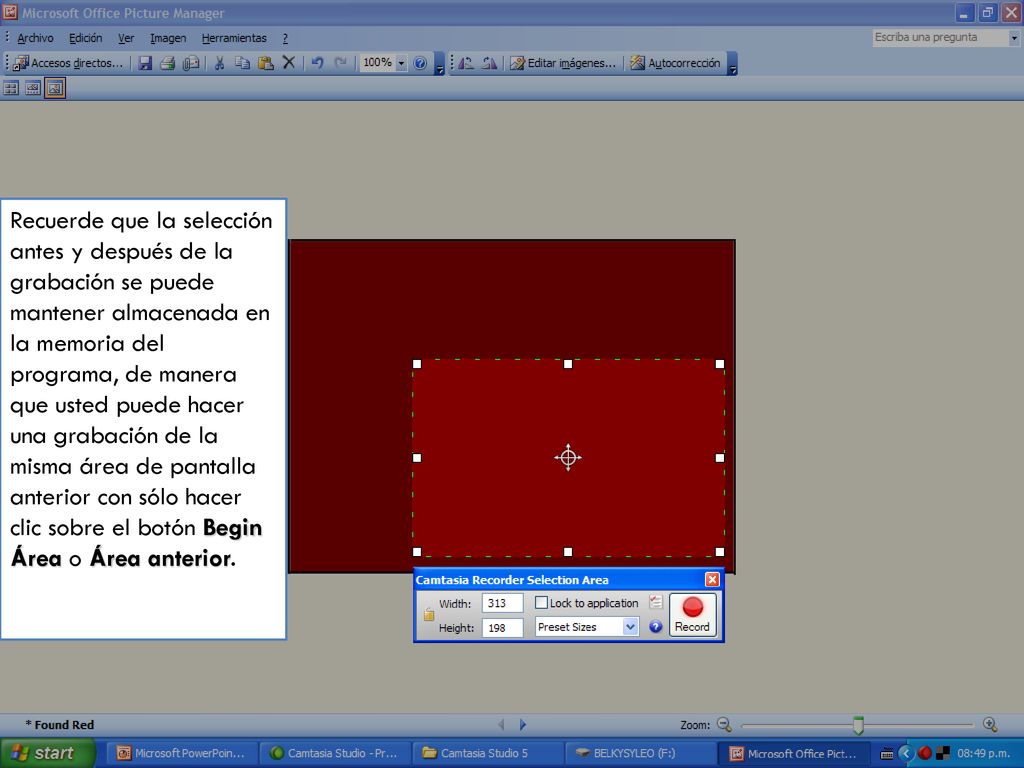Click the top-center selection handle

(x=568, y=364)
